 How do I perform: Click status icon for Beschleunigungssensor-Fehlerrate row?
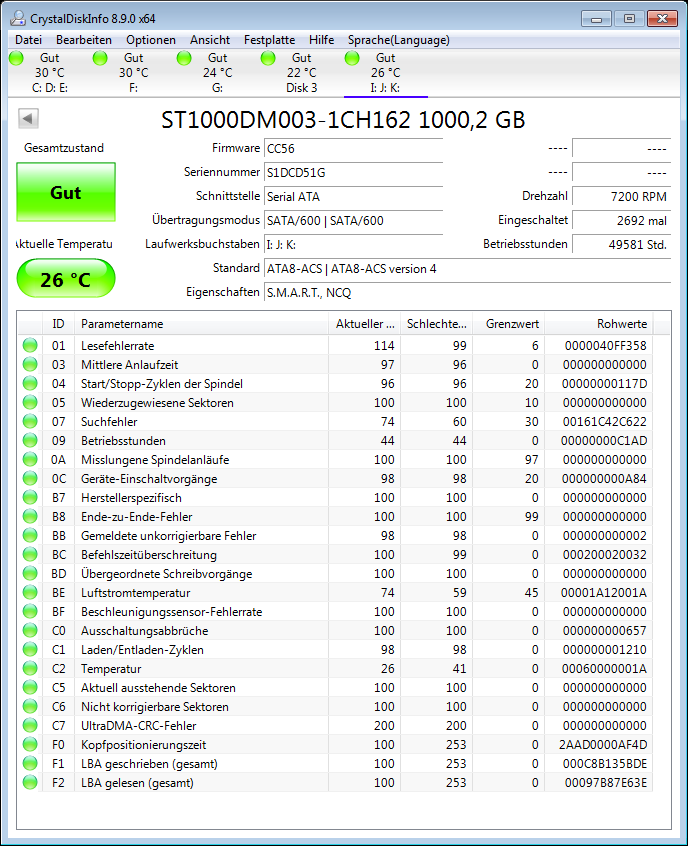(30, 611)
